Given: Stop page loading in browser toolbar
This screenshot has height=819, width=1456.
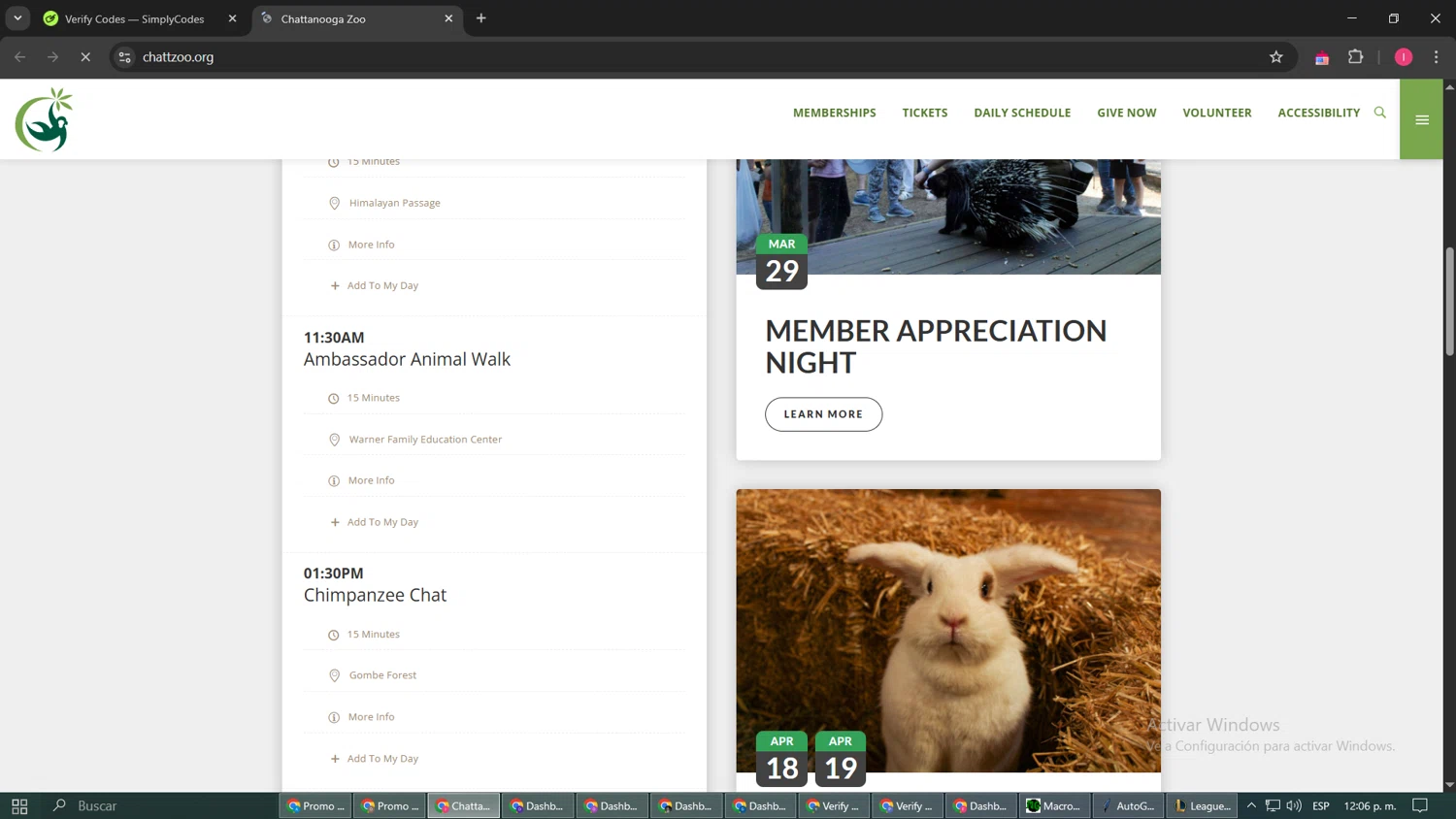Looking at the screenshot, I should coord(85,57).
